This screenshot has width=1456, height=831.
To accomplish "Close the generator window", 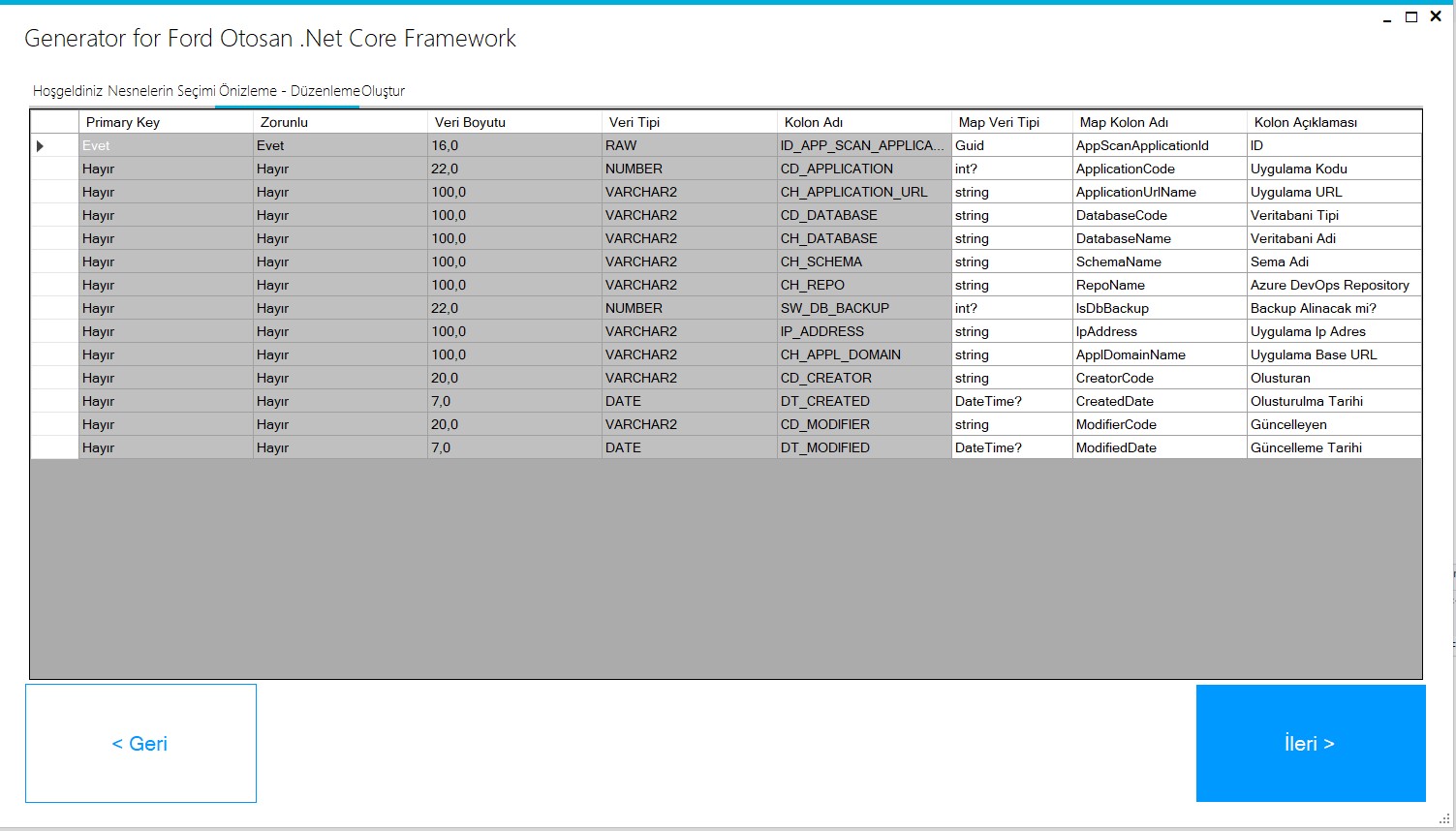I will pyautogui.click(x=1436, y=16).
